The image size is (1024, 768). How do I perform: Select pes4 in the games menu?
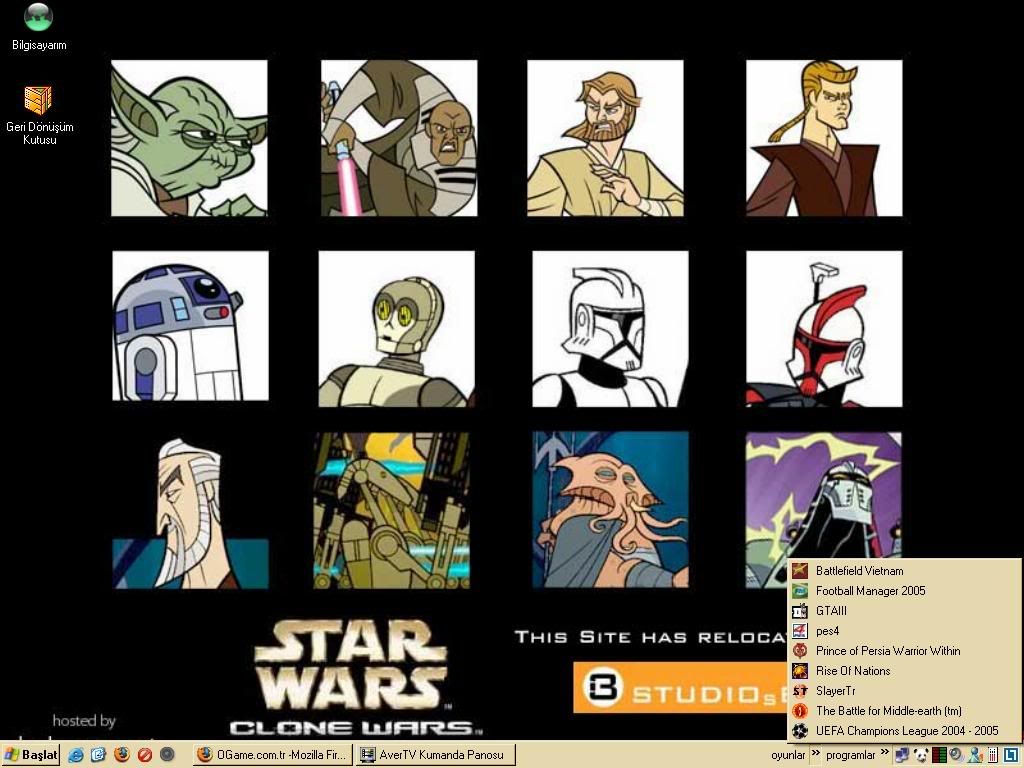click(x=904, y=631)
